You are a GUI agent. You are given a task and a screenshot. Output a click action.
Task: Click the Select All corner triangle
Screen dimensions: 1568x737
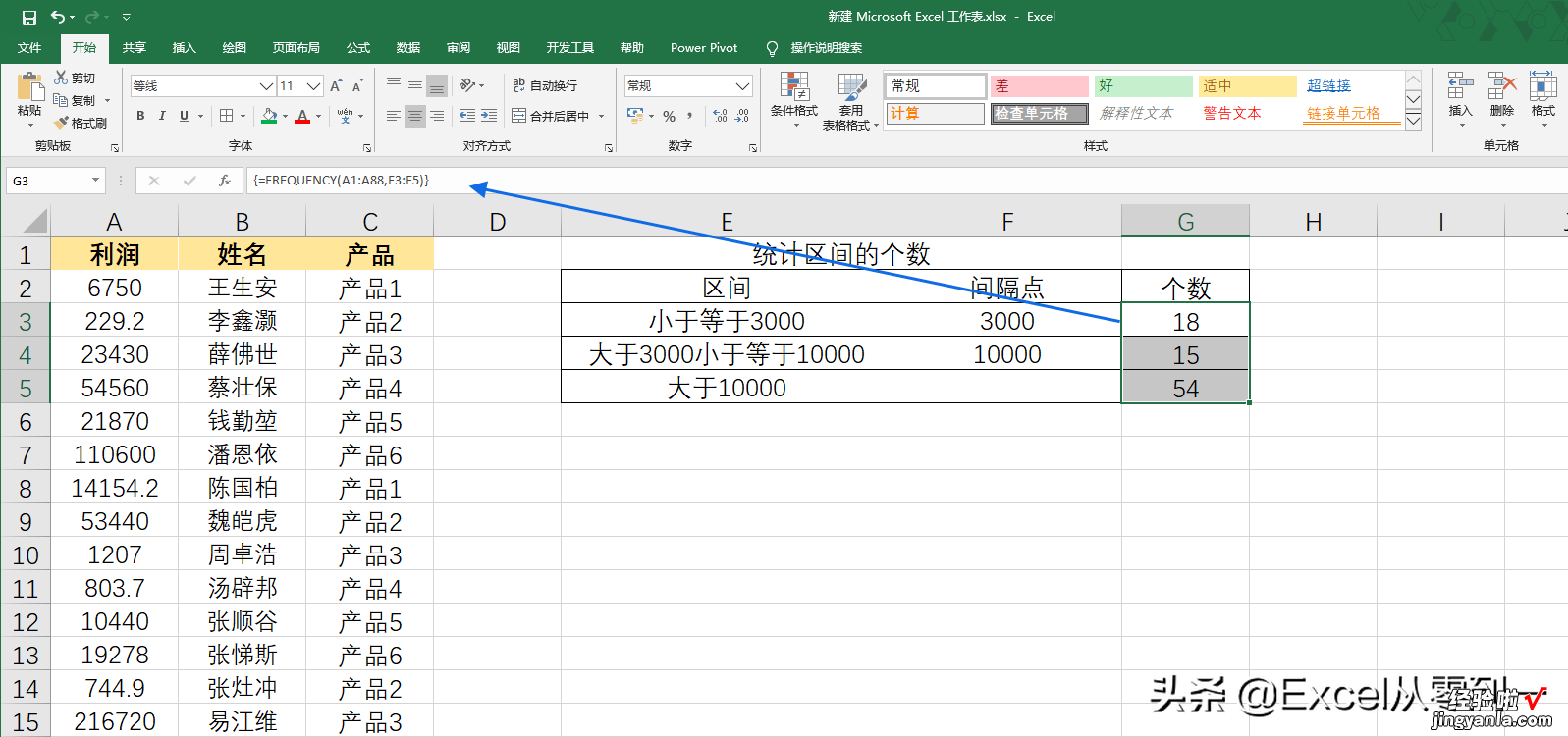pos(35,221)
